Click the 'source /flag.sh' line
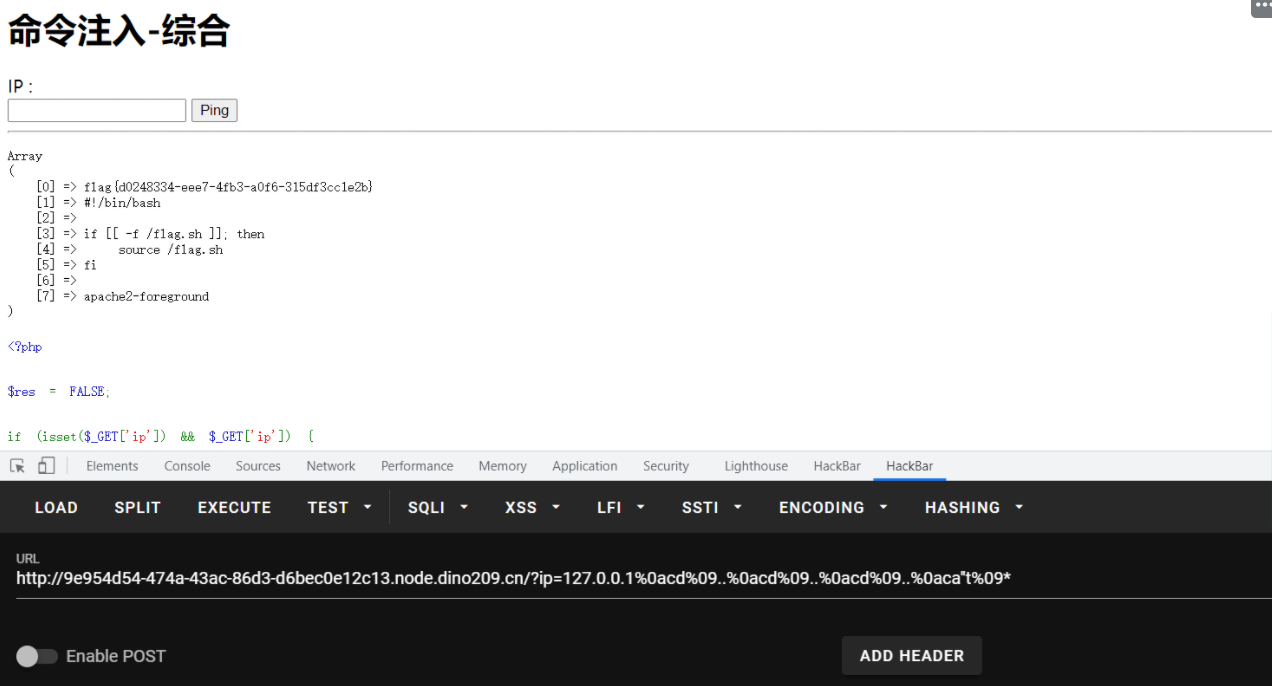1272x686 pixels. pyautogui.click(x=170, y=250)
